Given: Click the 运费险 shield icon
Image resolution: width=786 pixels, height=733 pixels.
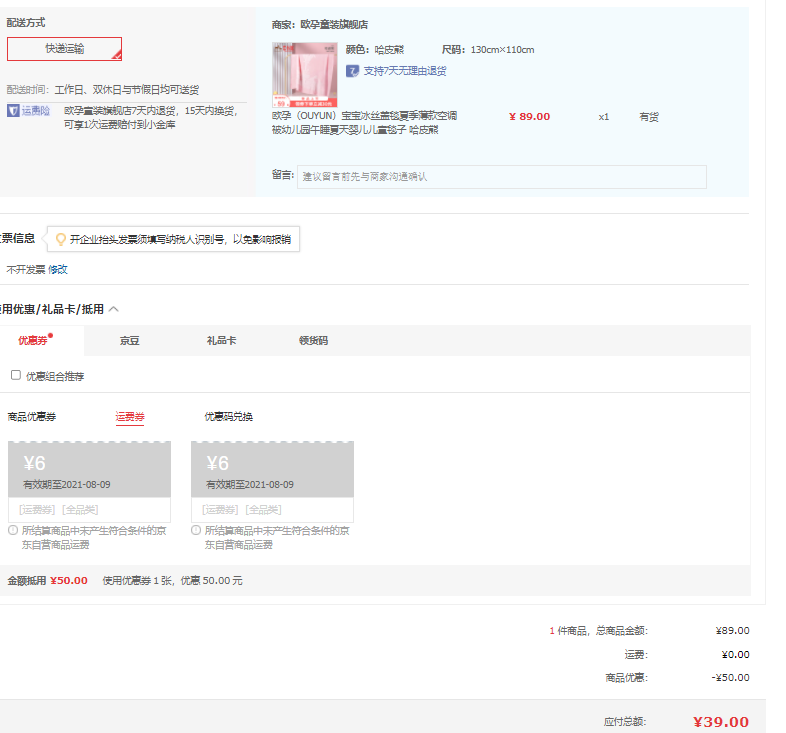Looking at the screenshot, I should [13, 110].
